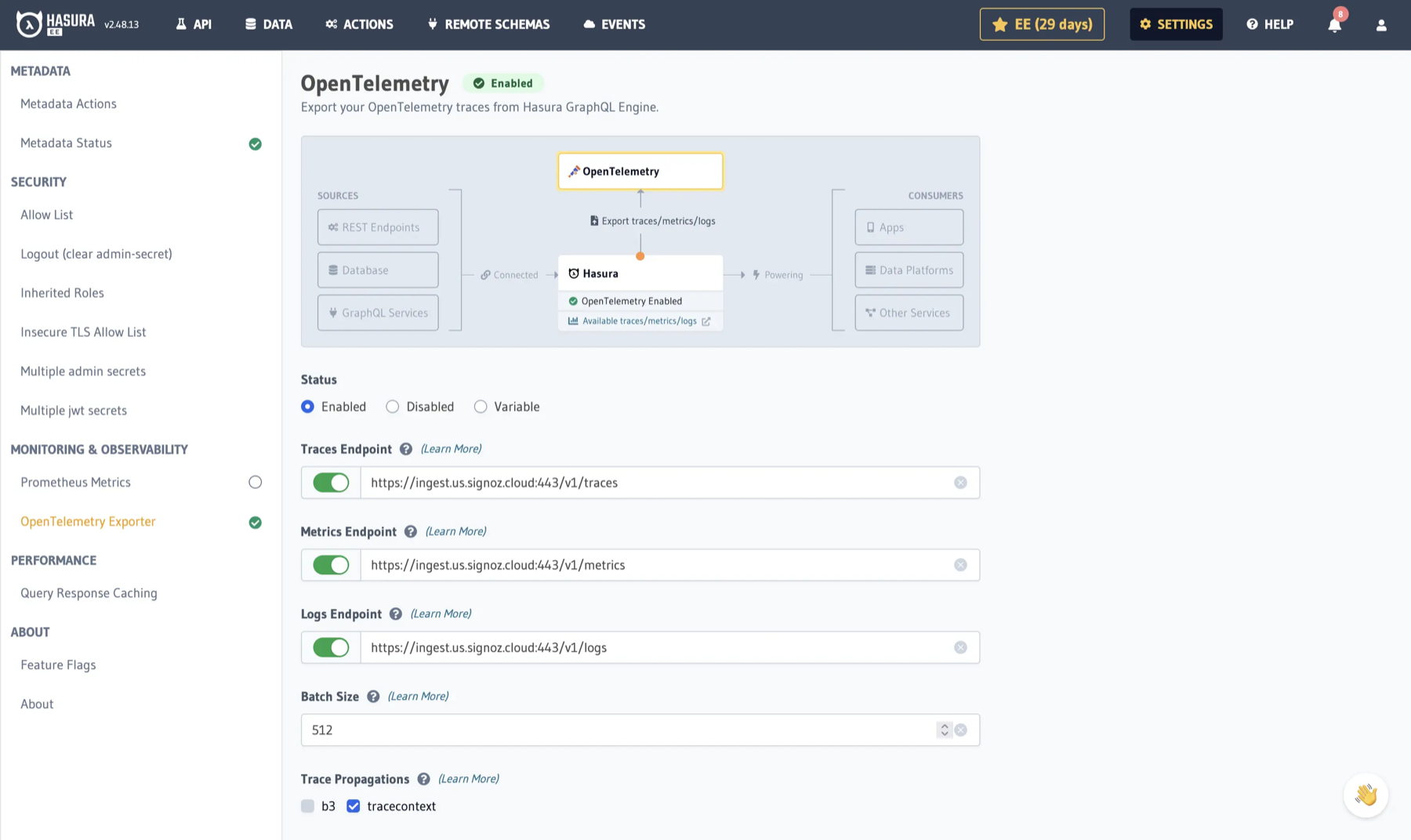Image resolution: width=1411 pixels, height=840 pixels.
Task: Uncheck the tracecontext checkbox
Action: 354,806
